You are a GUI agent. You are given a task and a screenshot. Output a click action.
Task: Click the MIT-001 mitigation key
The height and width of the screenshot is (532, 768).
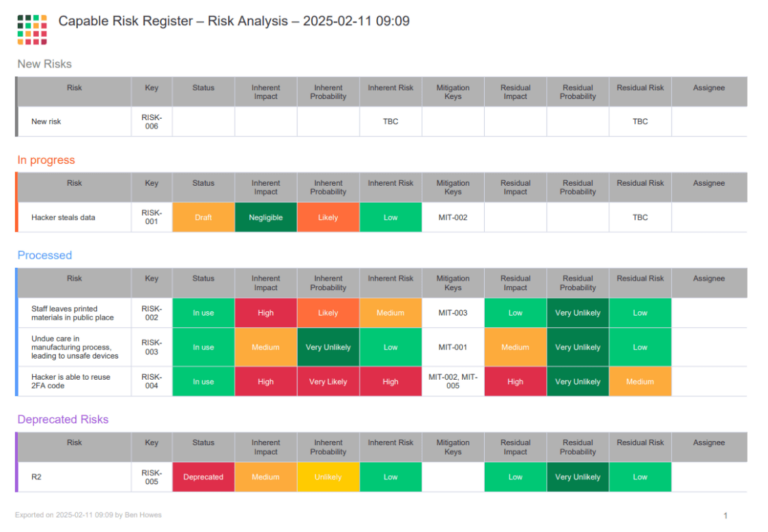[453, 347]
